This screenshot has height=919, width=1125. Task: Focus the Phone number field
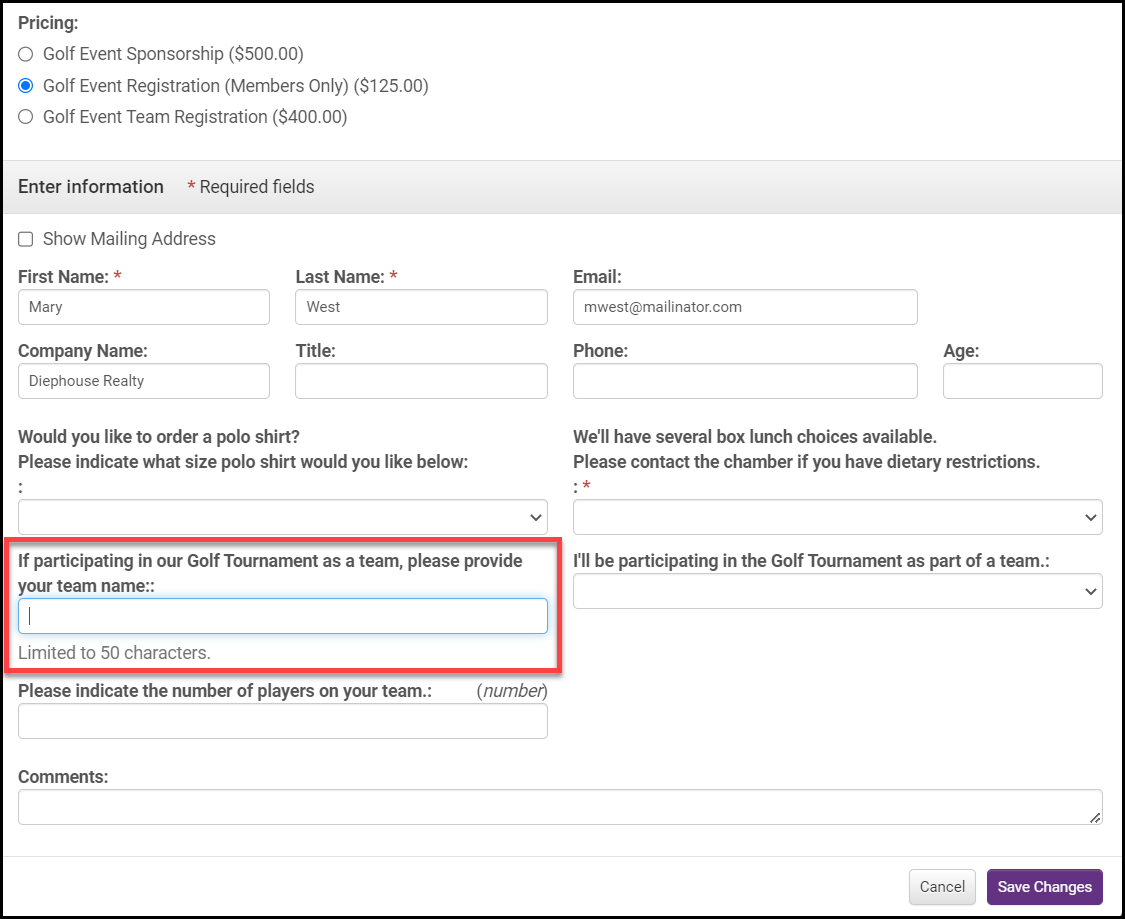pos(745,381)
